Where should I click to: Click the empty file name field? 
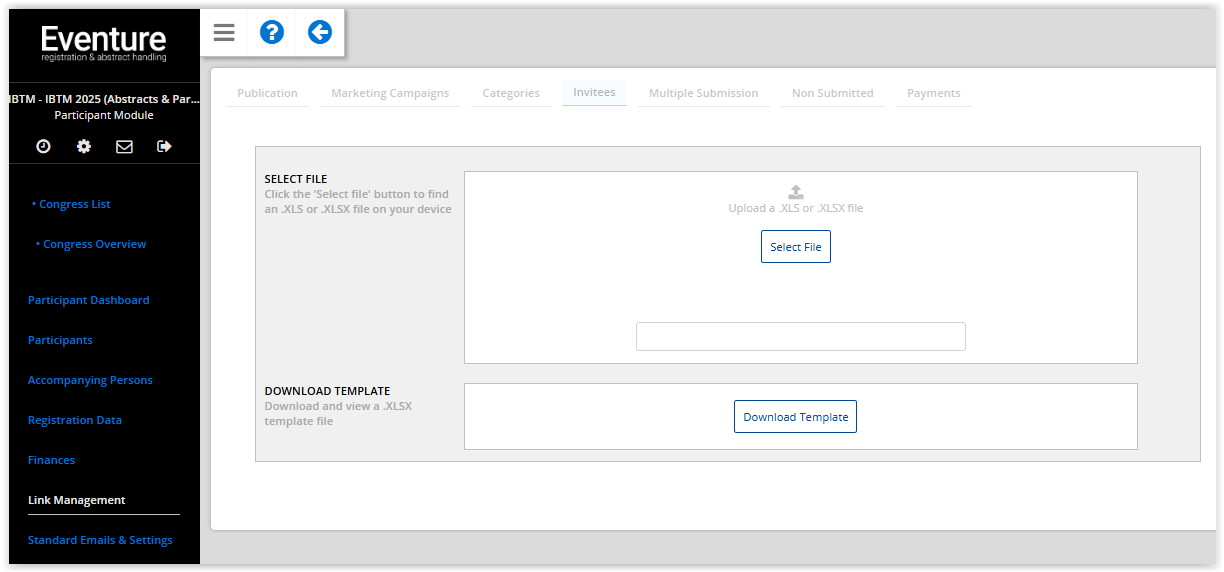pos(800,337)
